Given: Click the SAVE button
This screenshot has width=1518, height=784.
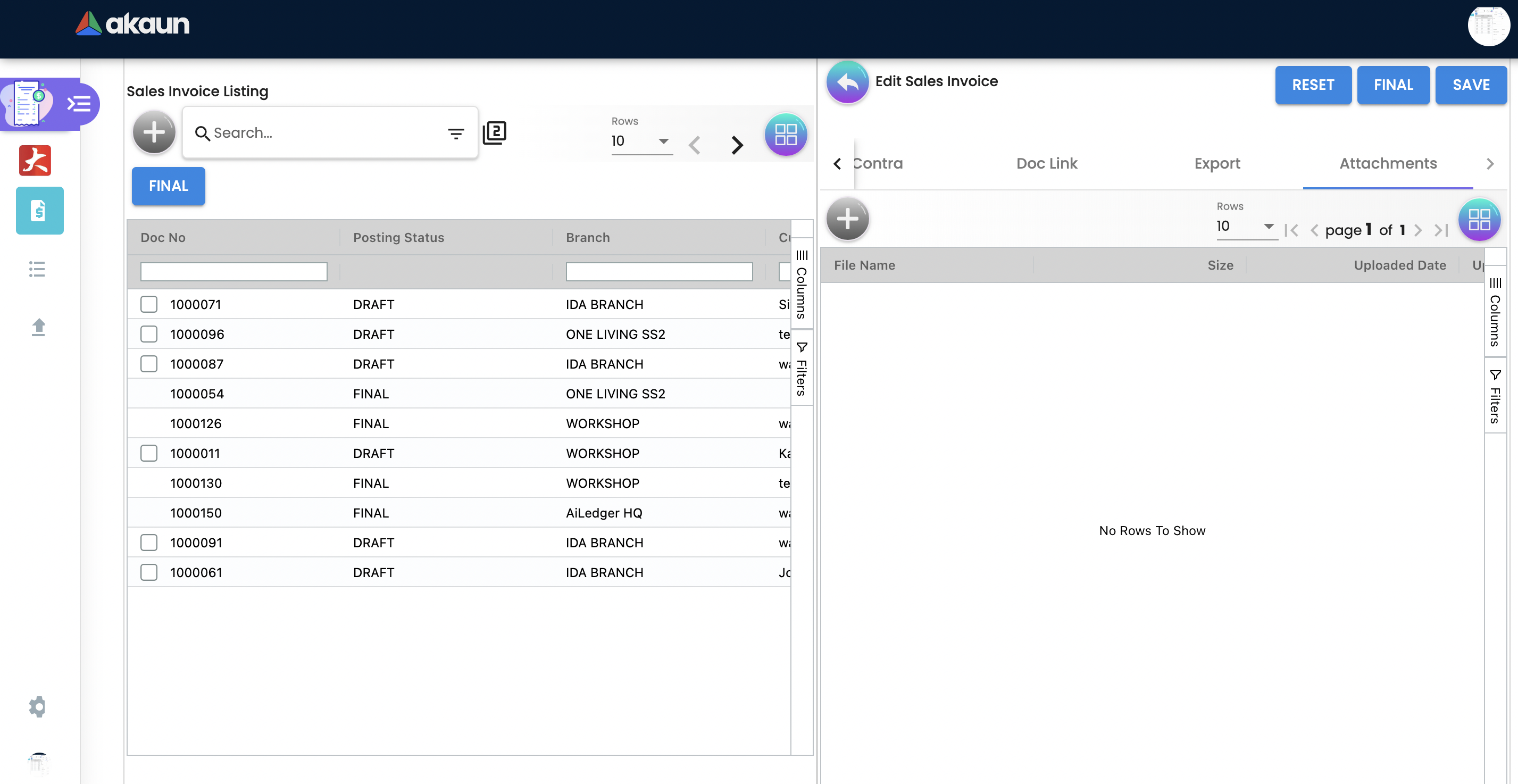Looking at the screenshot, I should click(x=1470, y=85).
